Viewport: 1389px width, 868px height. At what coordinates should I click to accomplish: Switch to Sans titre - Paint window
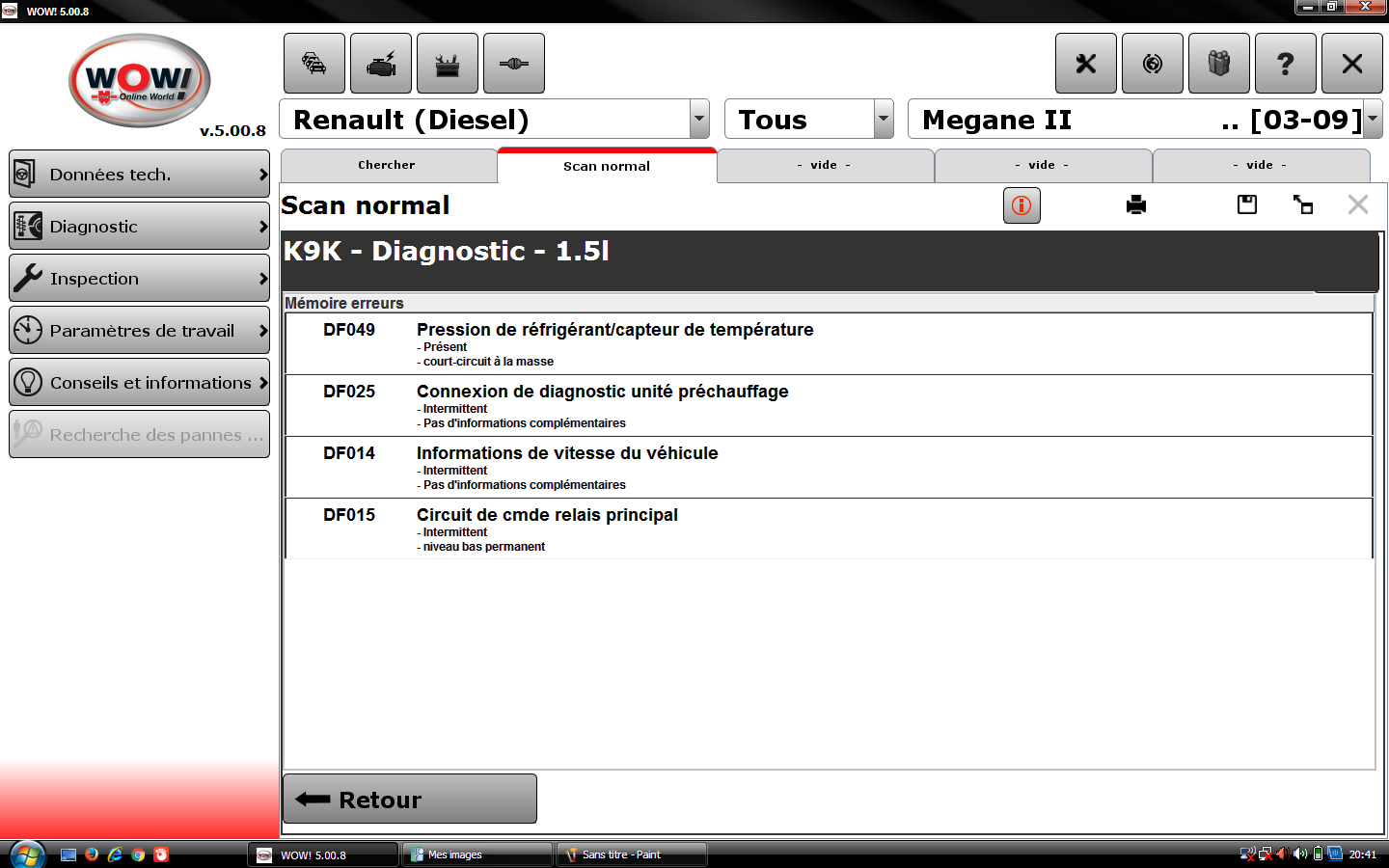click(632, 854)
